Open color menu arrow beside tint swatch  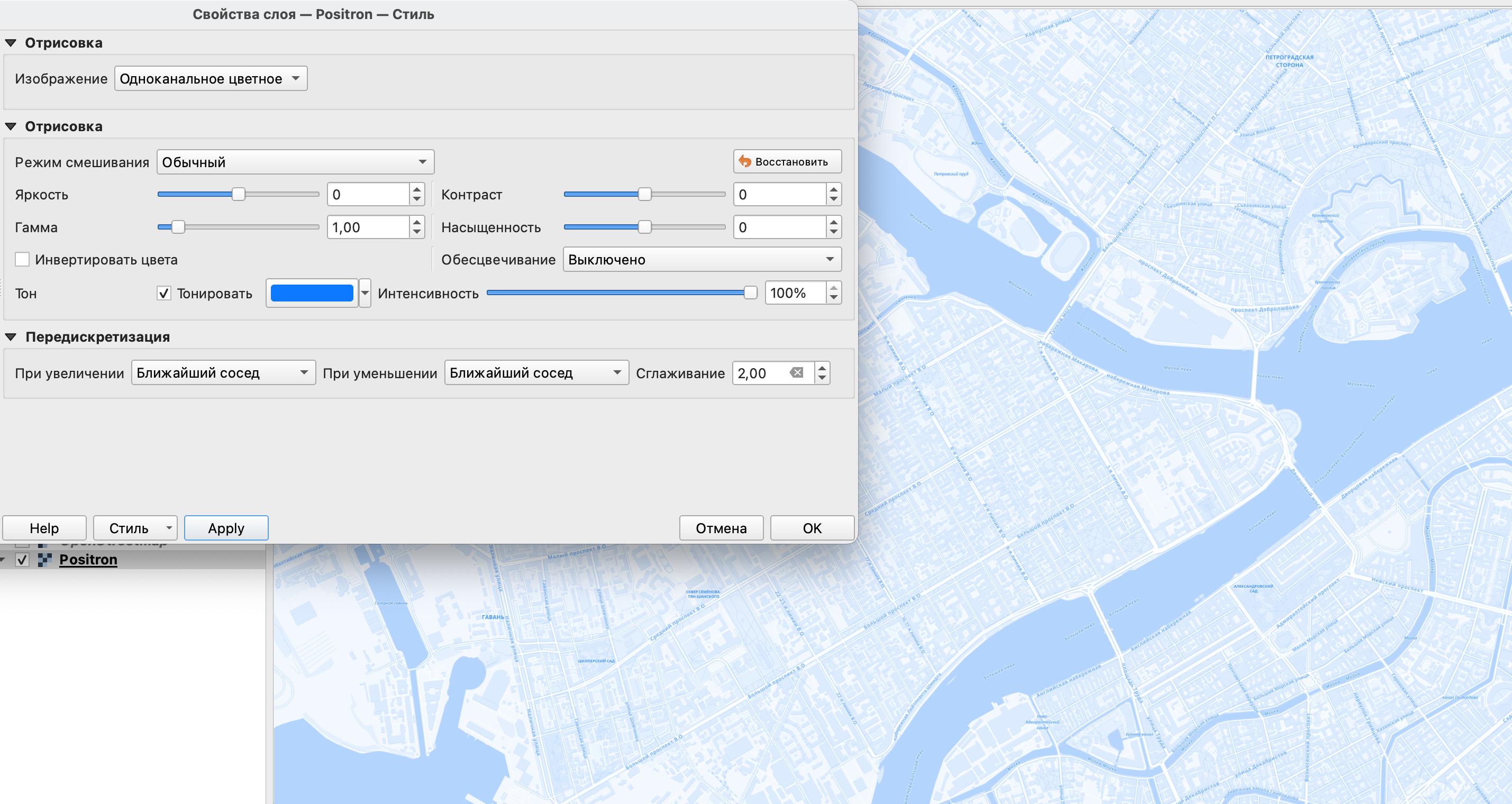tap(365, 293)
